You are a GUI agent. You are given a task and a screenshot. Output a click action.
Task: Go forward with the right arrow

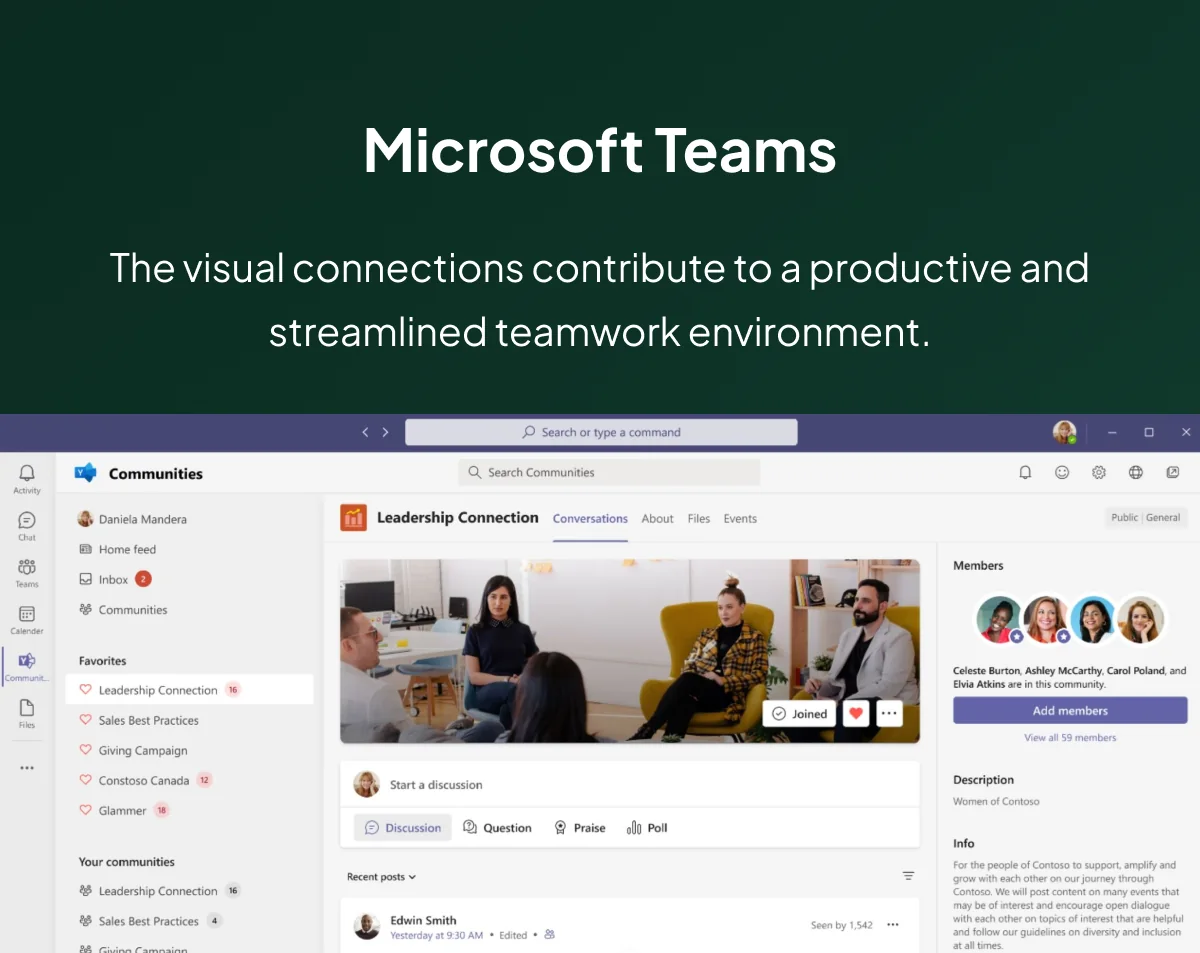(385, 432)
